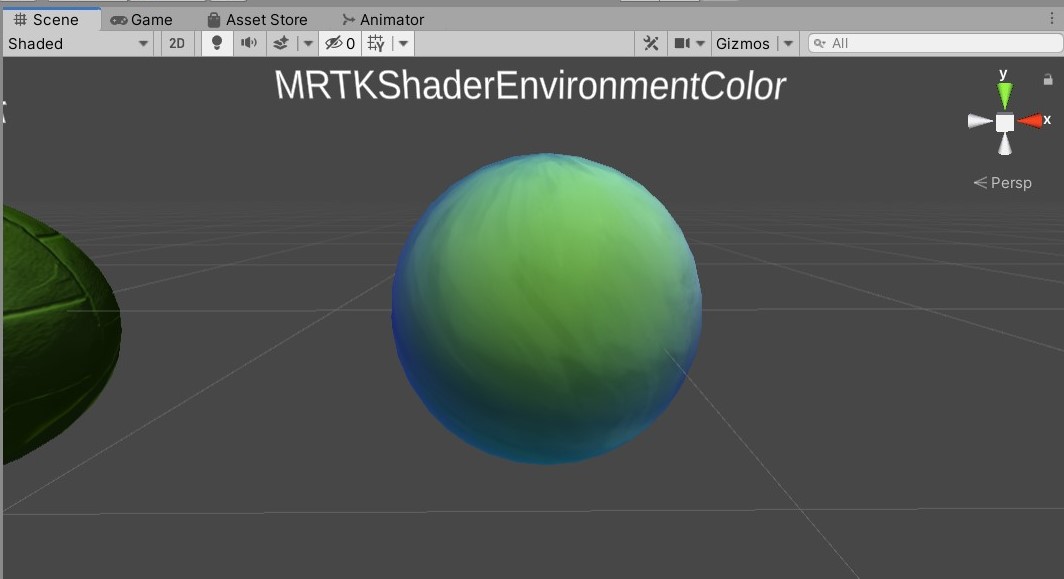Toggle scene grid visibility icon
1064x579 pixels.
(376, 43)
